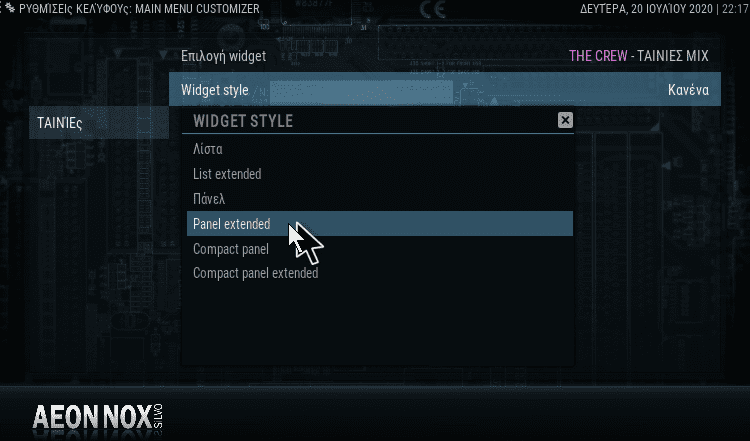
Task: Open the ΤΑΙΝΊΕς menu item in the sidebar
Action: (x=99, y=123)
